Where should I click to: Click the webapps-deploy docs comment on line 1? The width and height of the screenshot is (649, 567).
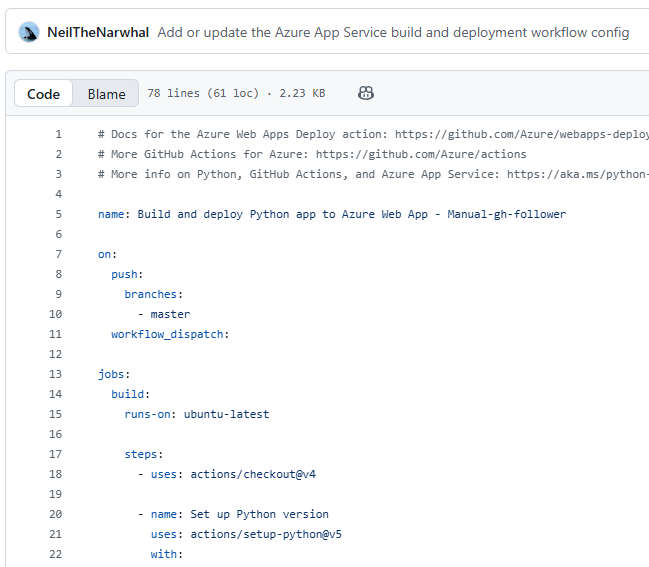tap(373, 134)
